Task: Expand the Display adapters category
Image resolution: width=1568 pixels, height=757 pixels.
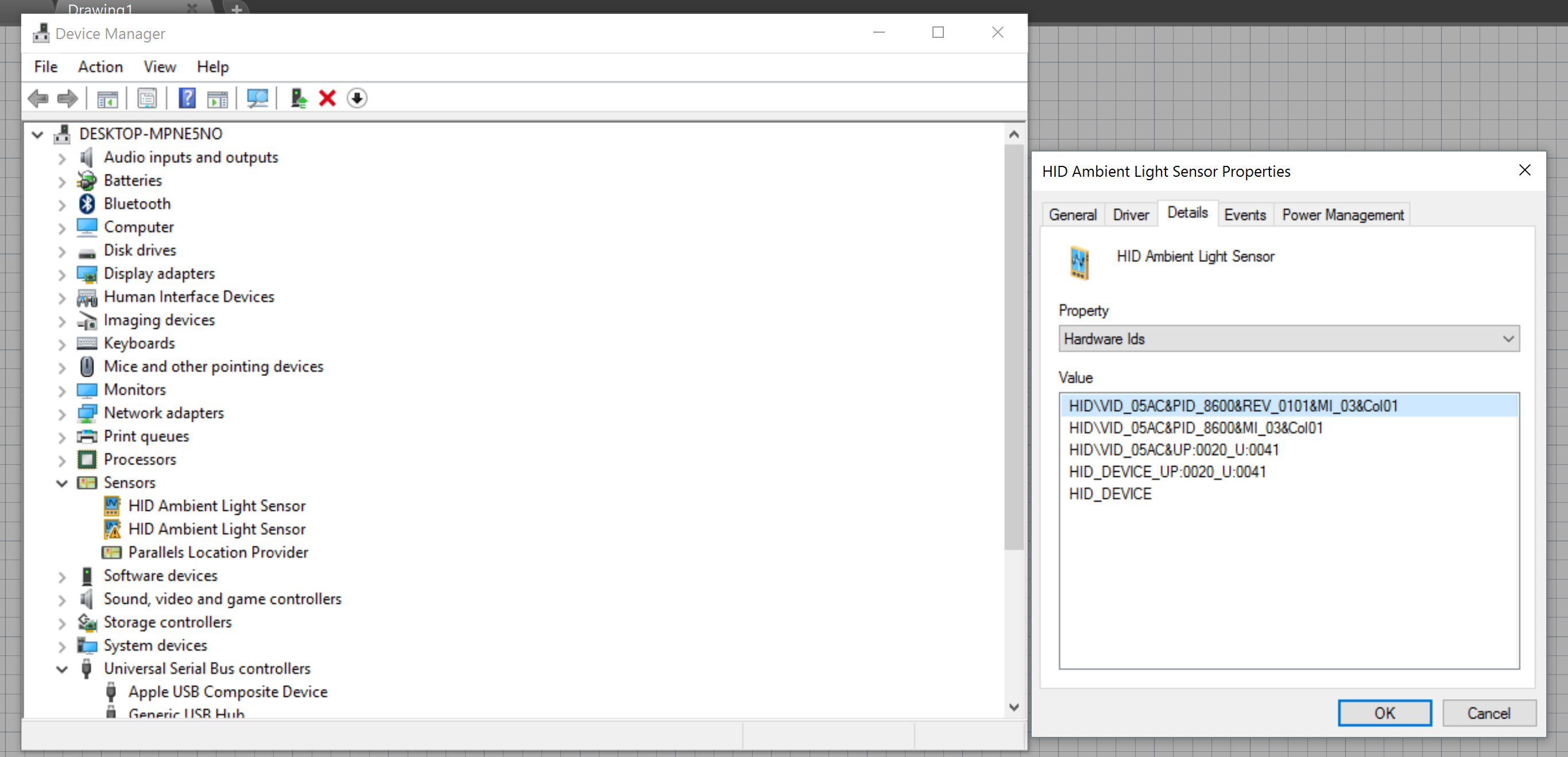Action: coord(61,274)
